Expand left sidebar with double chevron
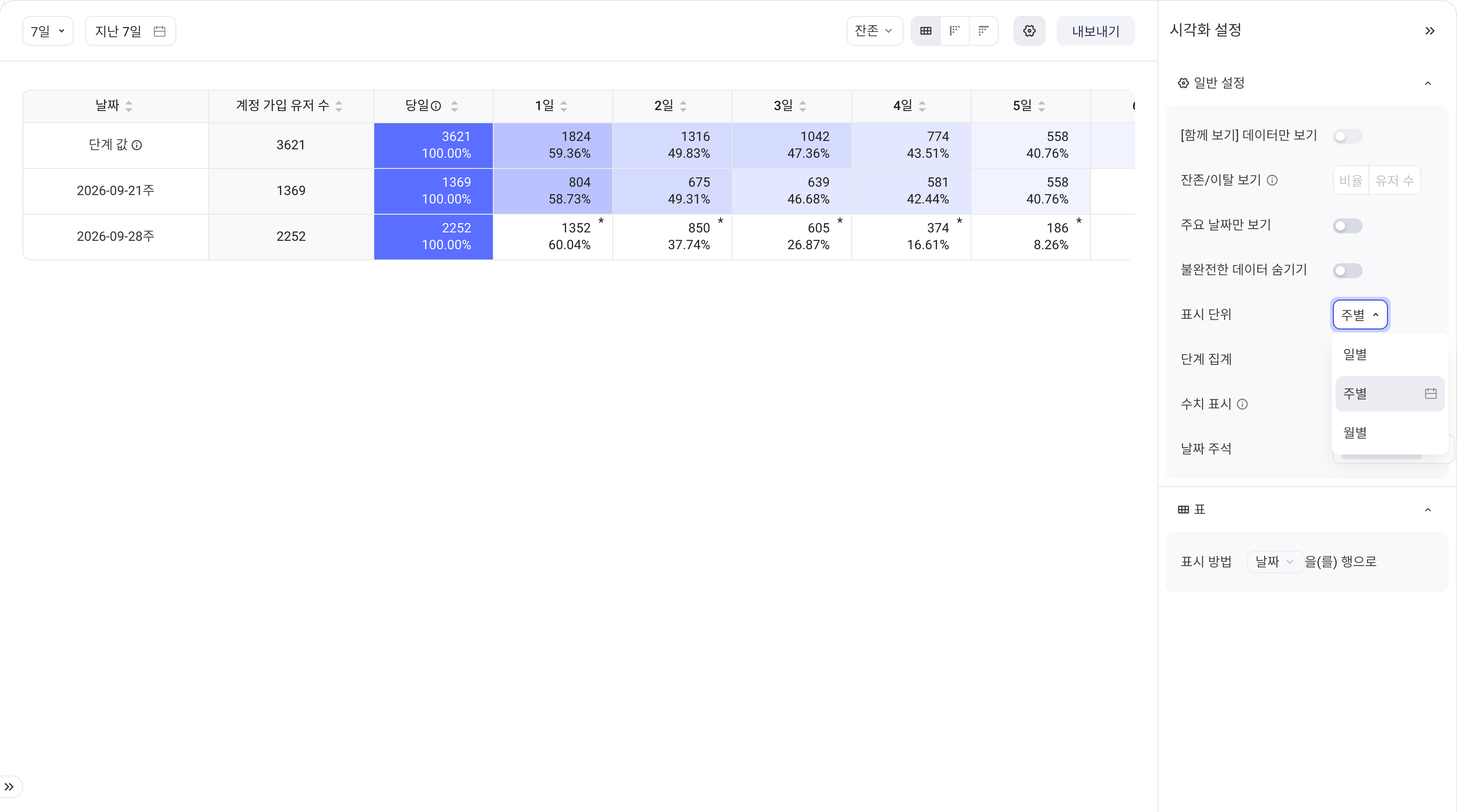Screen dimensions: 1457x812 coord(9,786)
